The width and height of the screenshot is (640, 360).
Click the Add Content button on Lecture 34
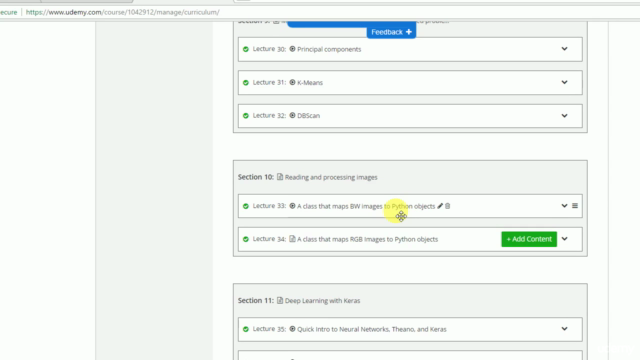(529, 239)
